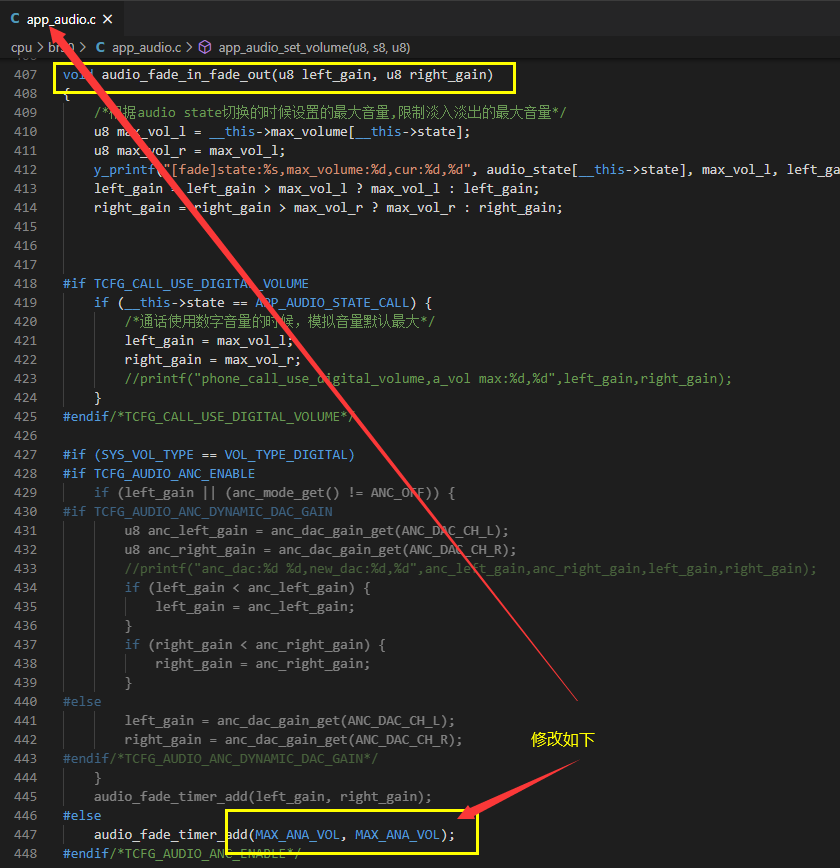Select line number 419 in the gutter
Image resolution: width=840 pixels, height=868 pixels.
click(x=25, y=303)
